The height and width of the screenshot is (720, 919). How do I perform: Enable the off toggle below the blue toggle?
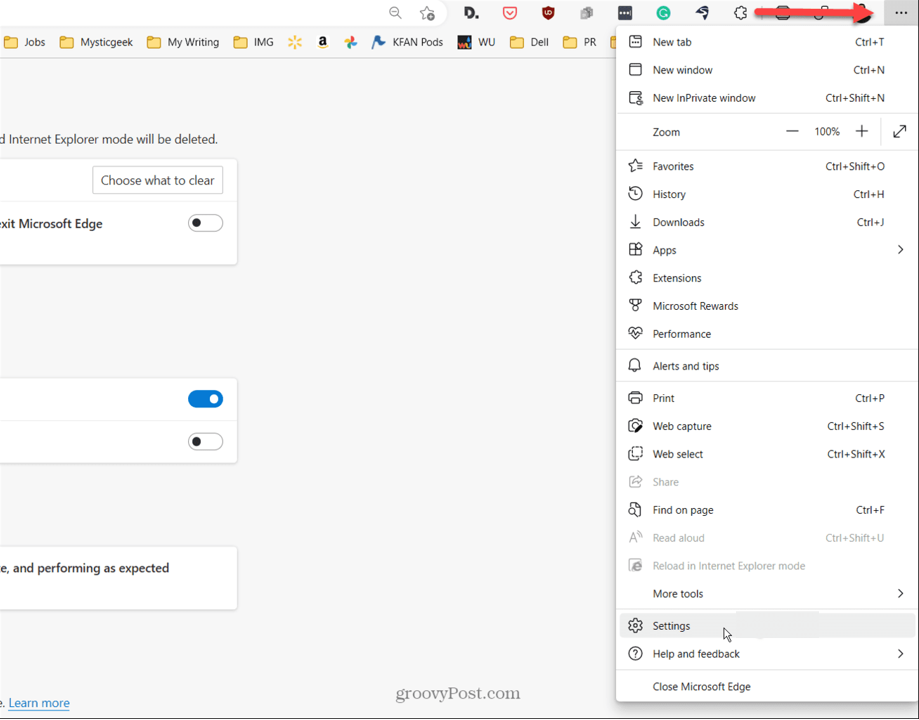click(205, 441)
